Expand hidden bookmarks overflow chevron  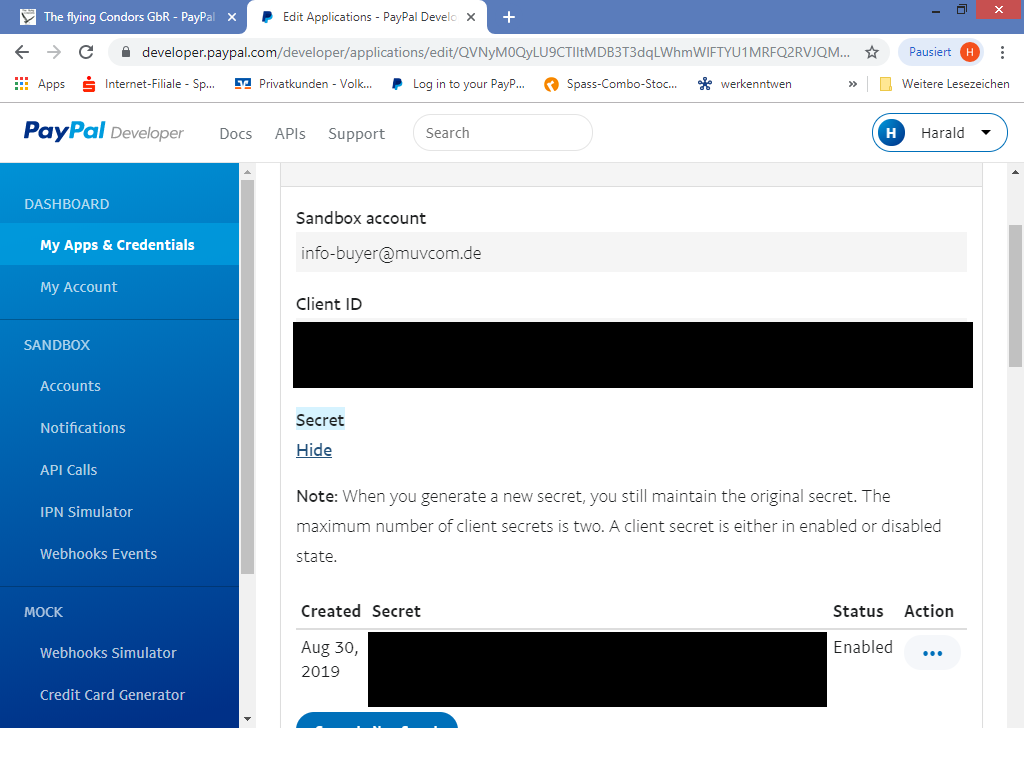(x=853, y=84)
